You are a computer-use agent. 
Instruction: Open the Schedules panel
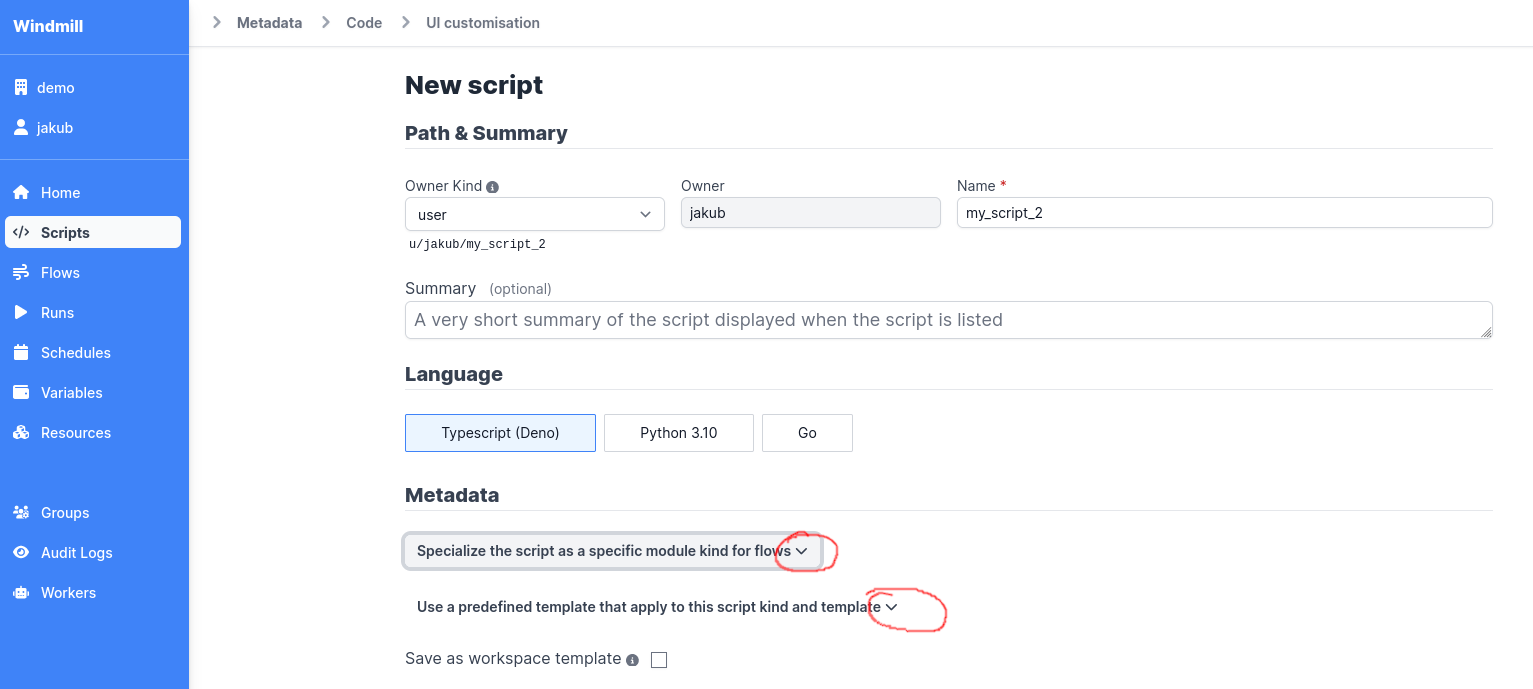pyautogui.click(x=76, y=352)
